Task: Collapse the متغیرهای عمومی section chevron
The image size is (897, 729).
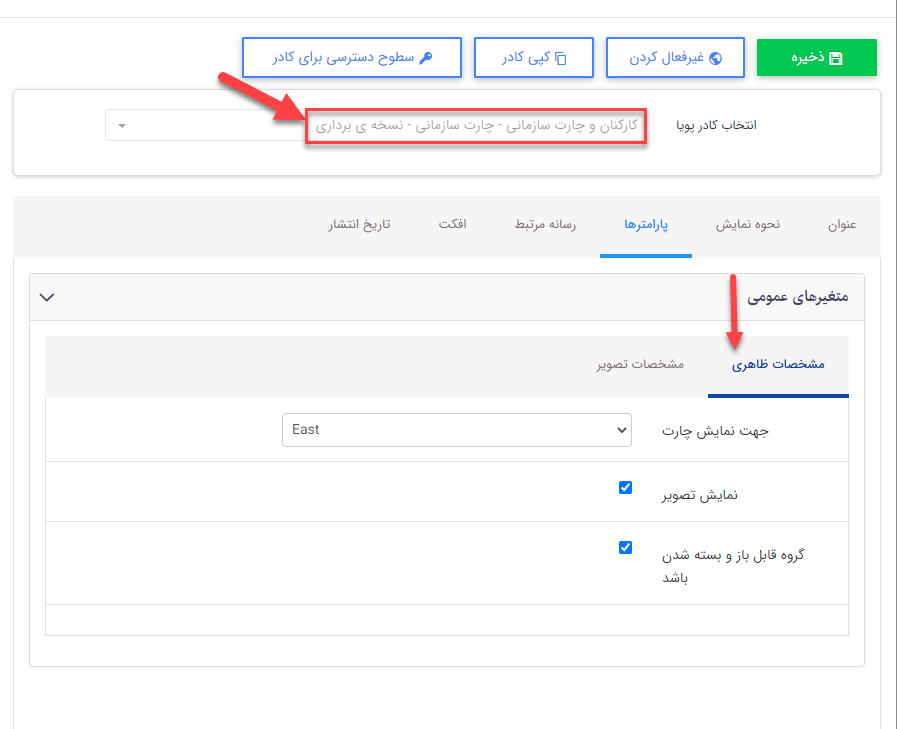Action: click(46, 297)
